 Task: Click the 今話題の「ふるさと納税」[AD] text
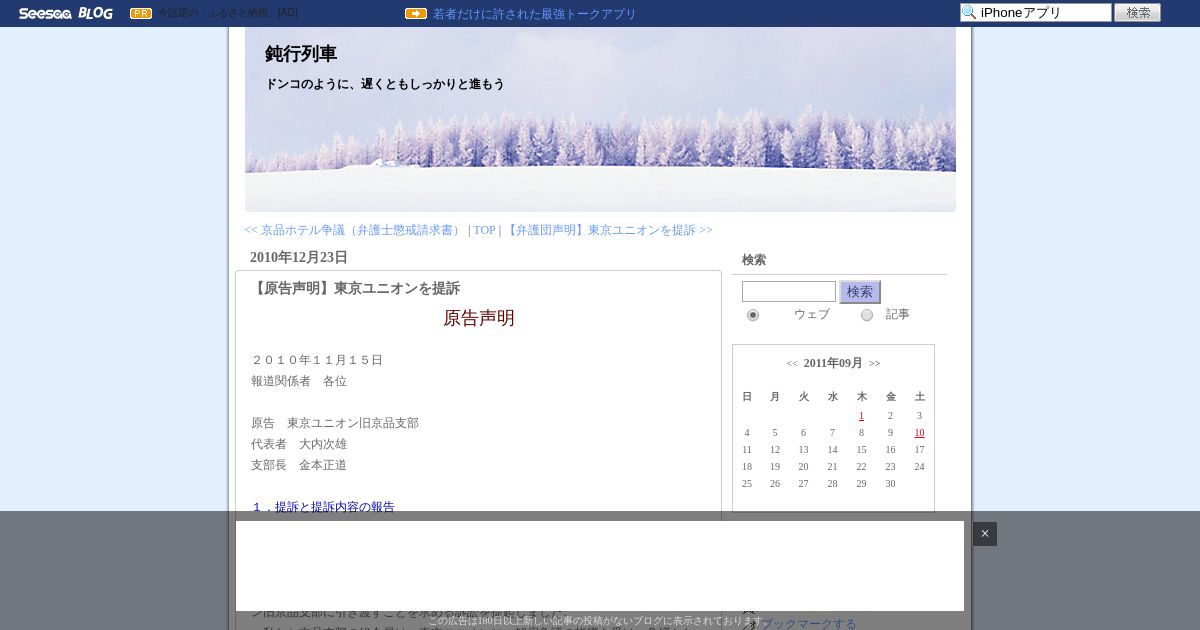228,13
